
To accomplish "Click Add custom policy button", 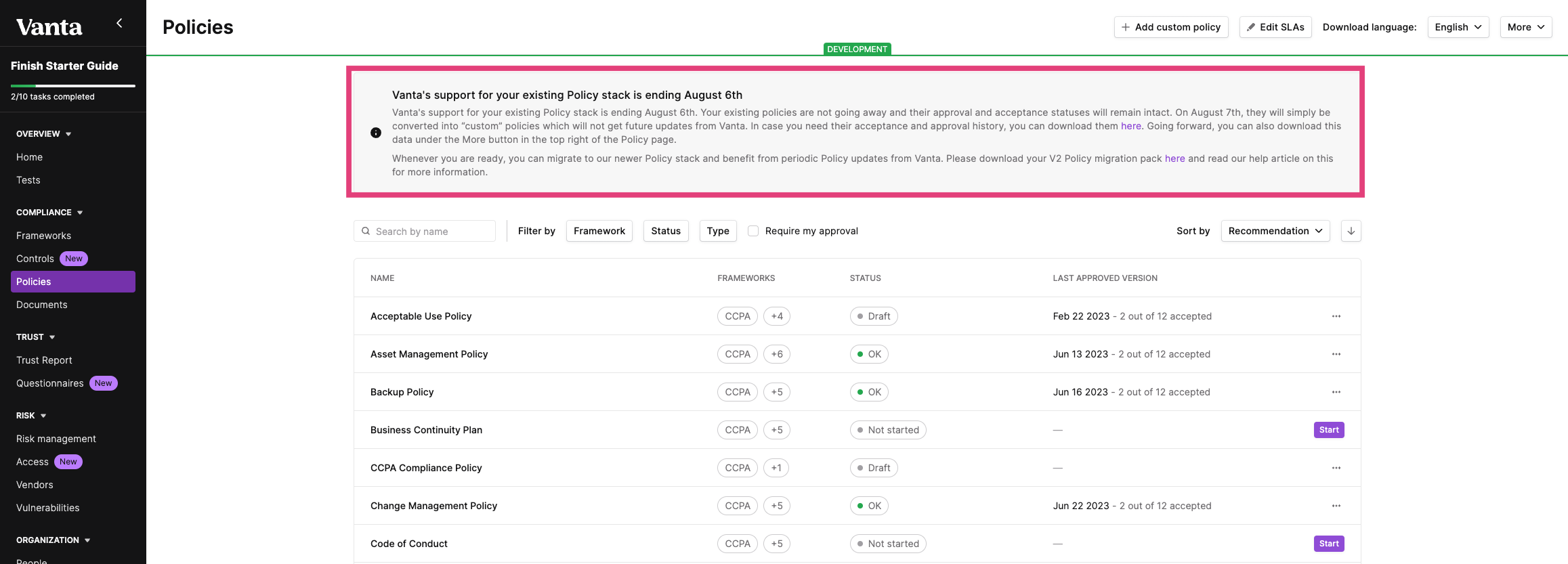I will [x=1171, y=27].
